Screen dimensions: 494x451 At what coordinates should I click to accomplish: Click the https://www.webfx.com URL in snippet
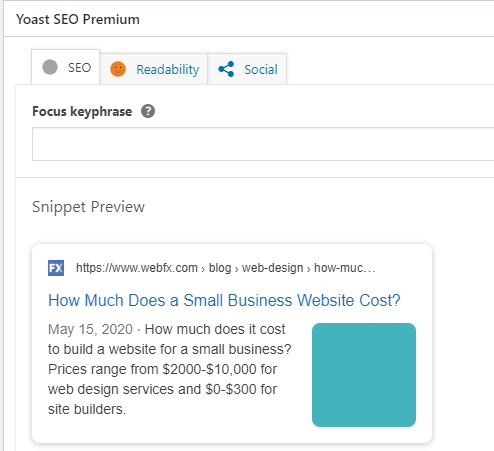137,268
